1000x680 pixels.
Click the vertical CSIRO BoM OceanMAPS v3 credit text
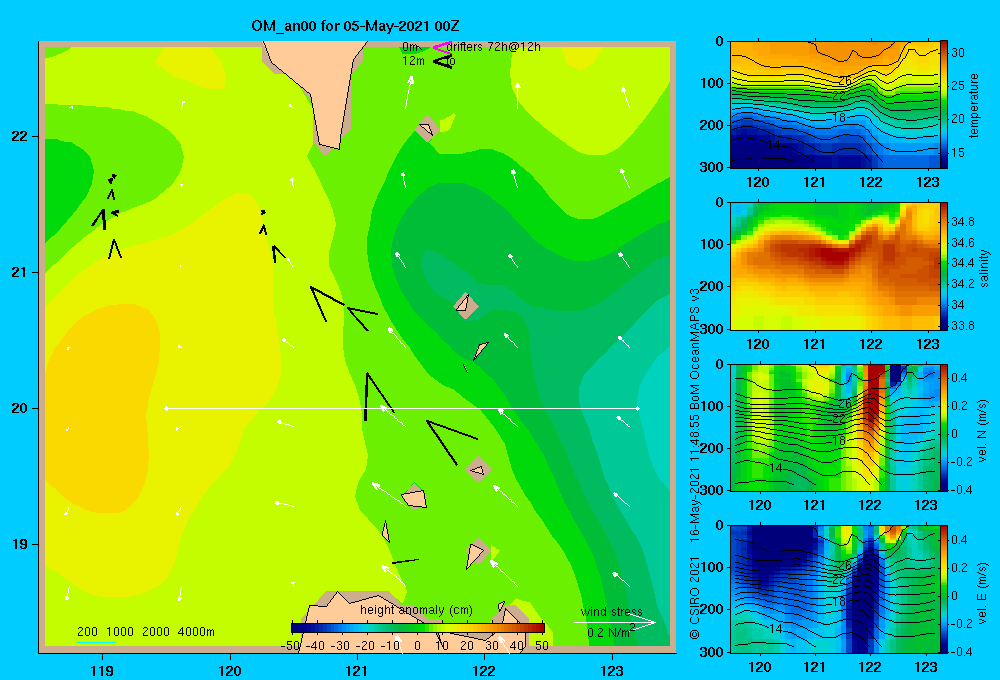click(695, 463)
